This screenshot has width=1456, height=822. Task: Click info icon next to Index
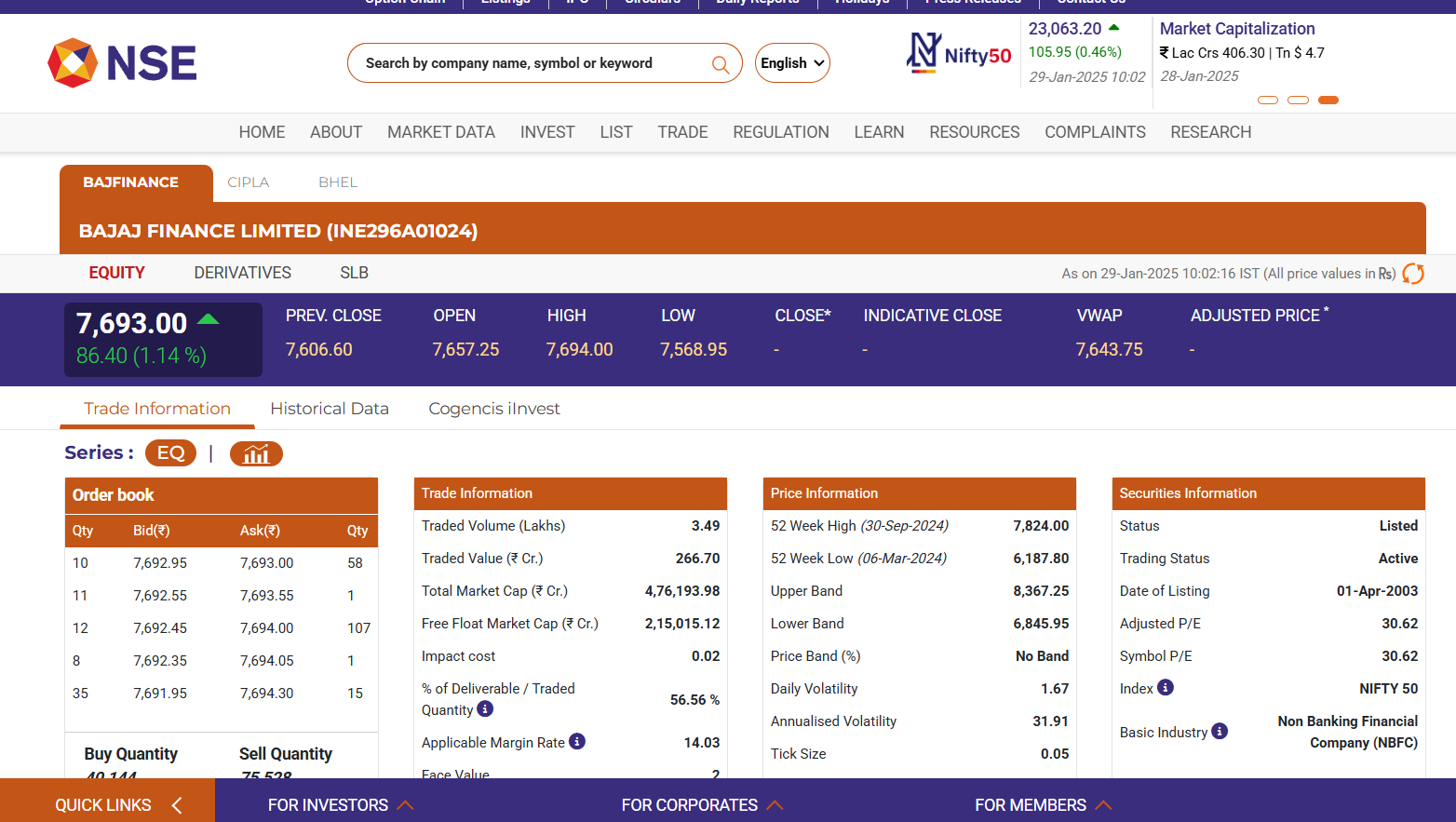point(1166,688)
